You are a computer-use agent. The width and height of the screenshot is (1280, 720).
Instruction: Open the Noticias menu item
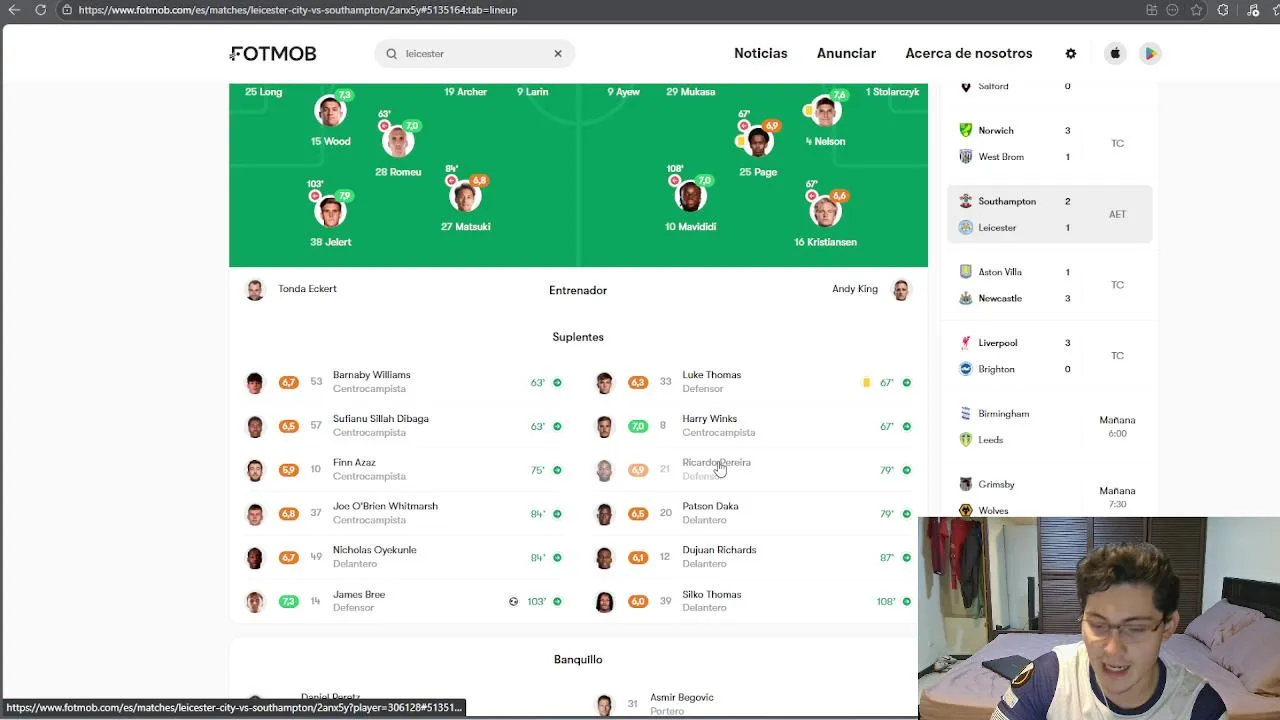(760, 54)
